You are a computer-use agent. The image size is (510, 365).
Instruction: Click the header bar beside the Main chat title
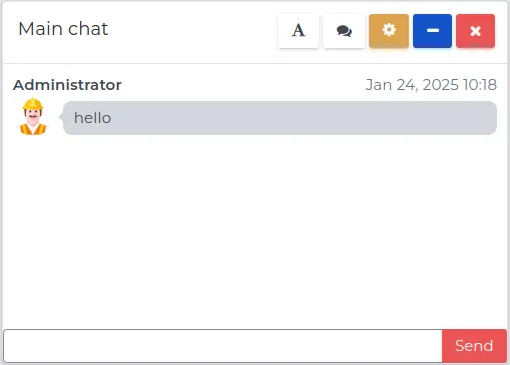(x=193, y=31)
